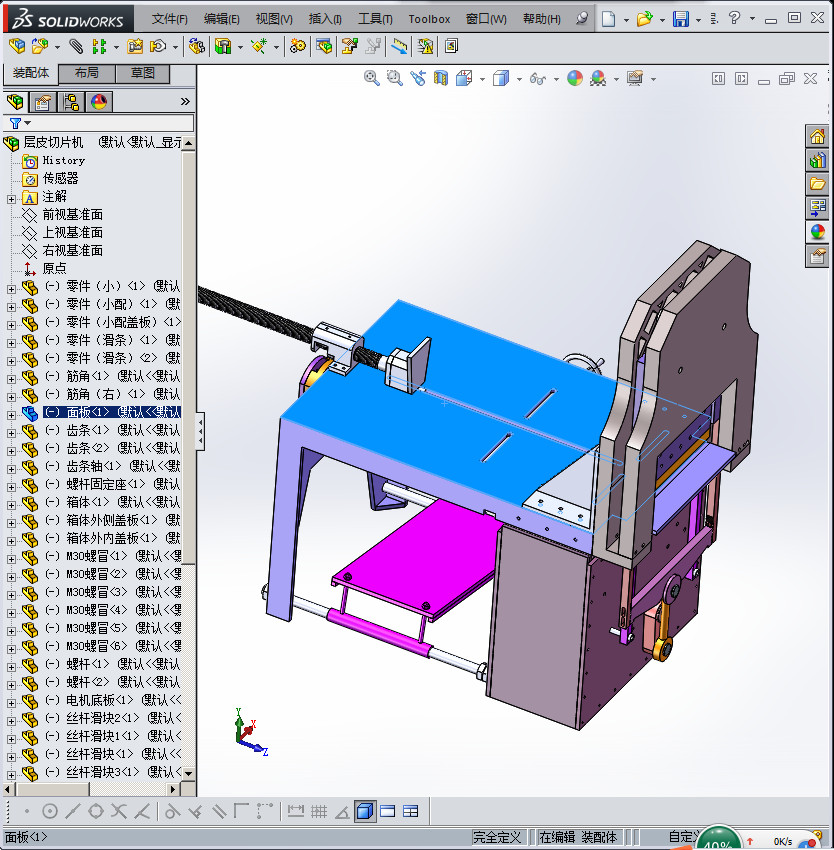Click the Smart Fasteners icon

pyautogui.click(x=135, y=46)
